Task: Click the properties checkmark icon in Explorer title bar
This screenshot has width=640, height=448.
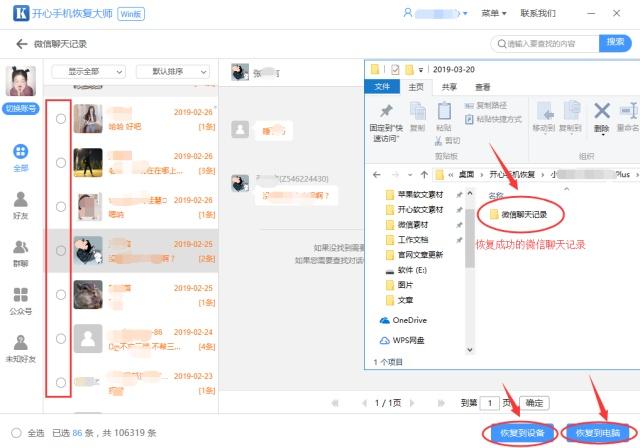Action: click(395, 70)
